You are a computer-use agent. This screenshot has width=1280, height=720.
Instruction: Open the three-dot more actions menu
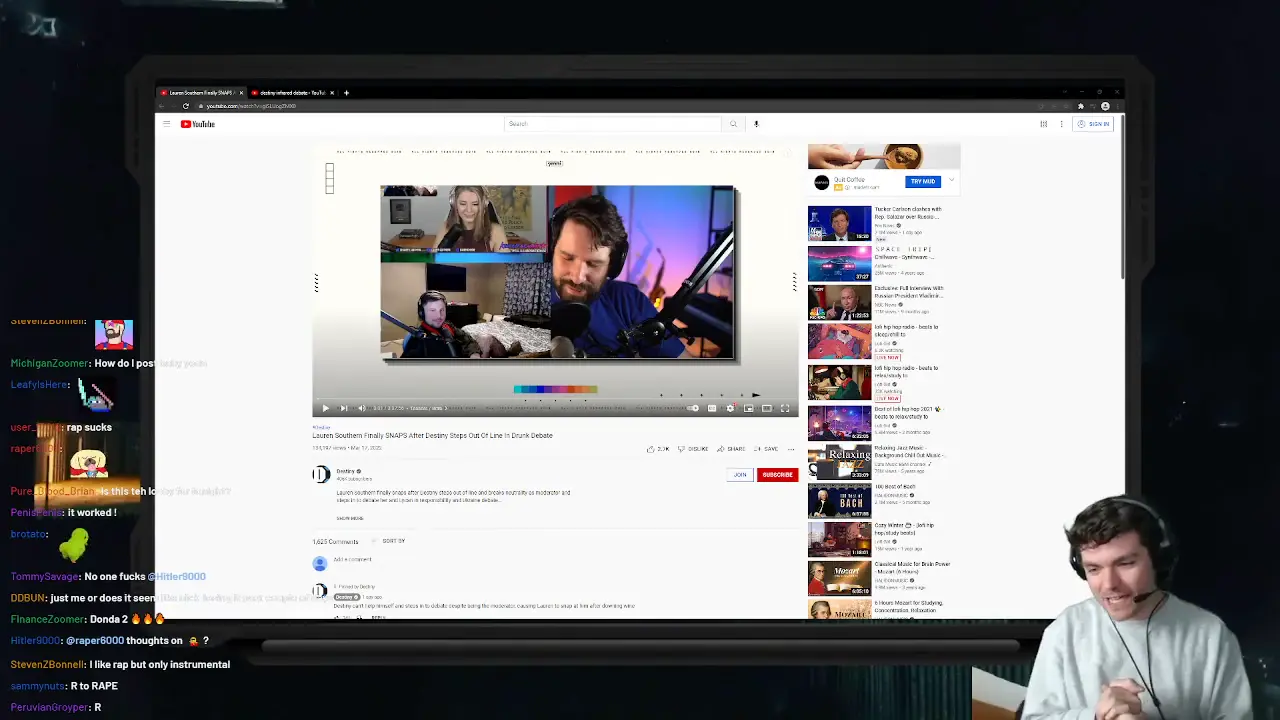pyautogui.click(x=791, y=449)
